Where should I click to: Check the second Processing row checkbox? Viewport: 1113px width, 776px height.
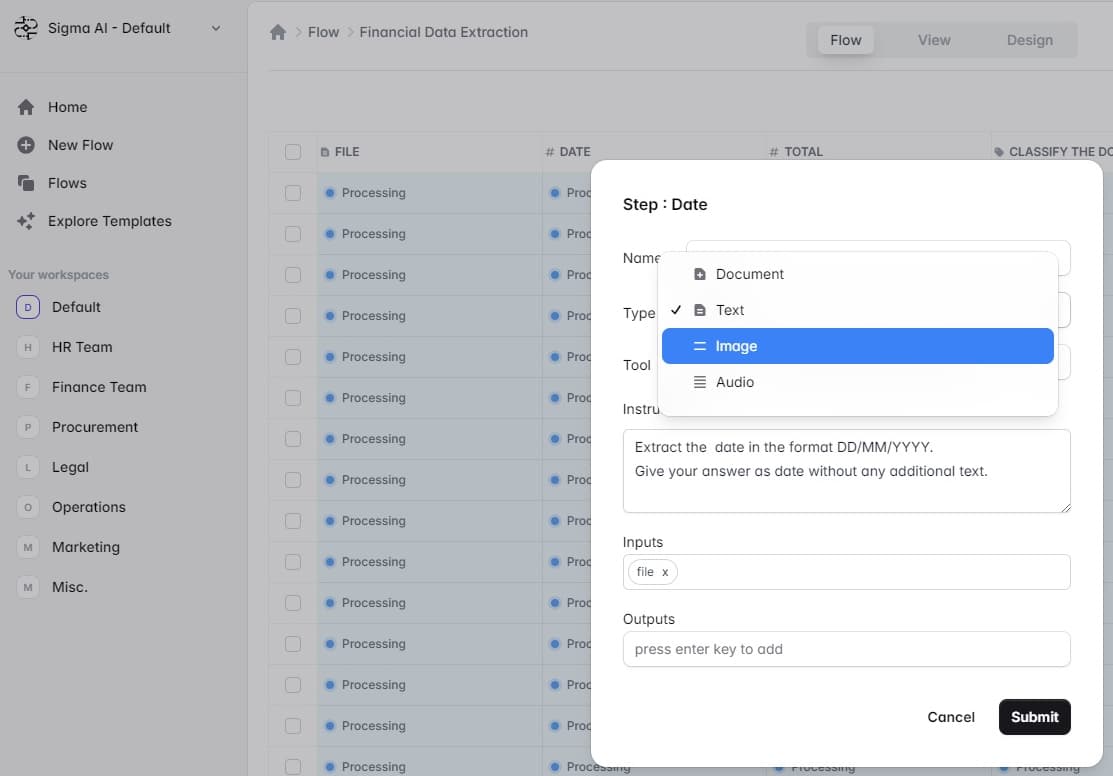click(x=293, y=234)
